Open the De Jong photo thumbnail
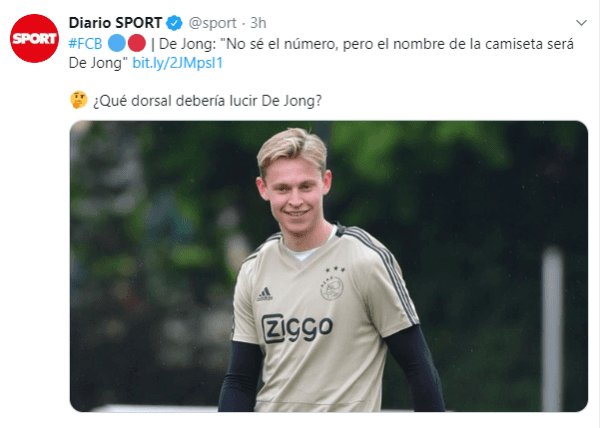The height and width of the screenshot is (428, 600). click(x=329, y=266)
